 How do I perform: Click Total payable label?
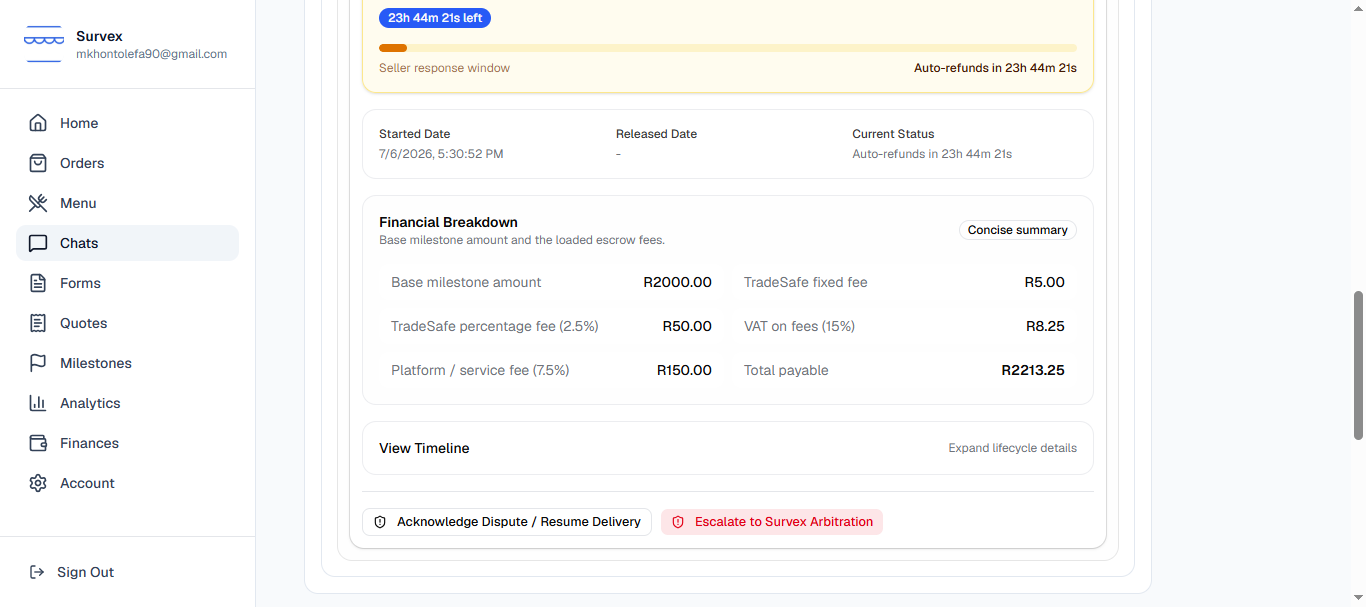(786, 370)
